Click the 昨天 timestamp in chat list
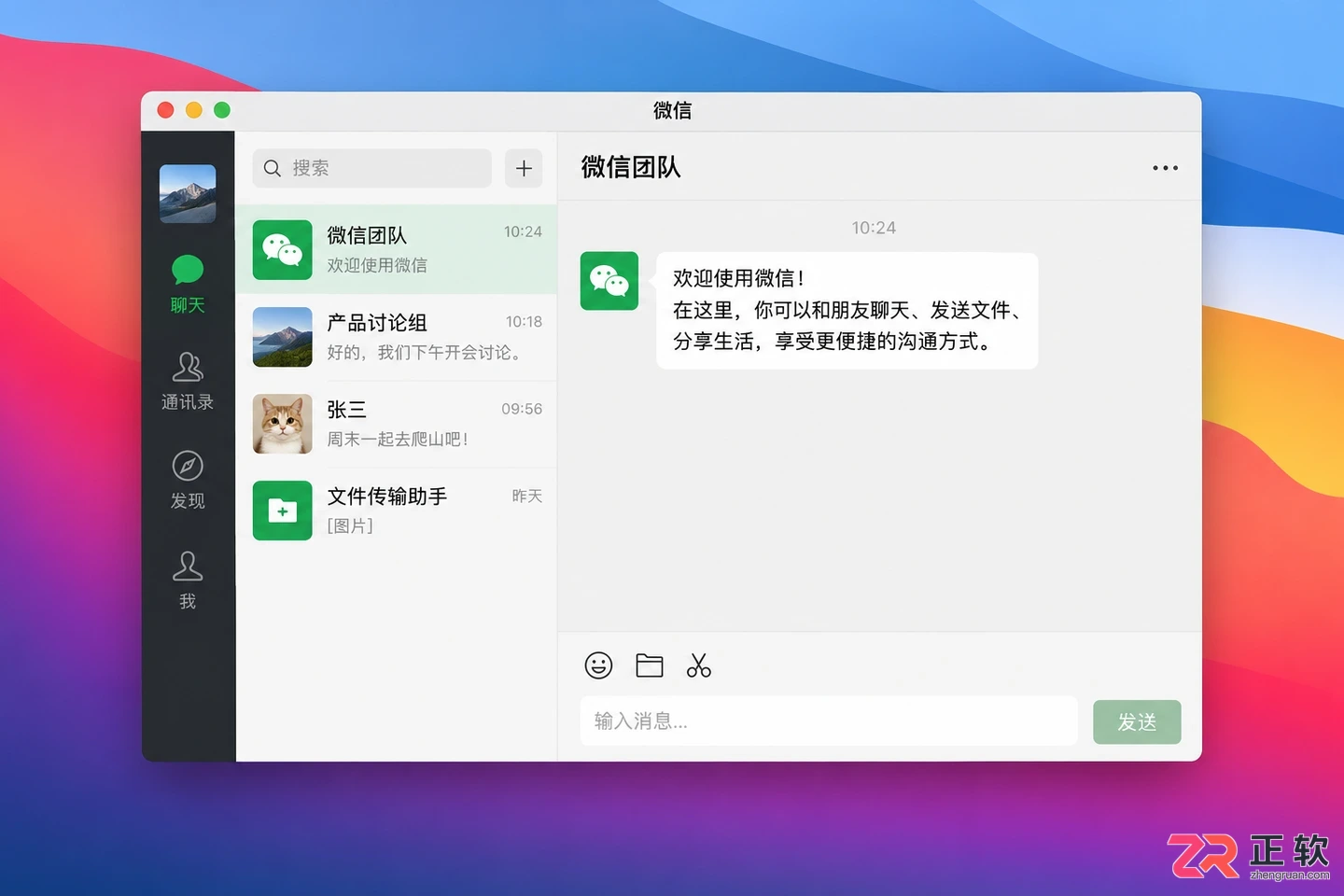1344x896 pixels. [x=527, y=496]
